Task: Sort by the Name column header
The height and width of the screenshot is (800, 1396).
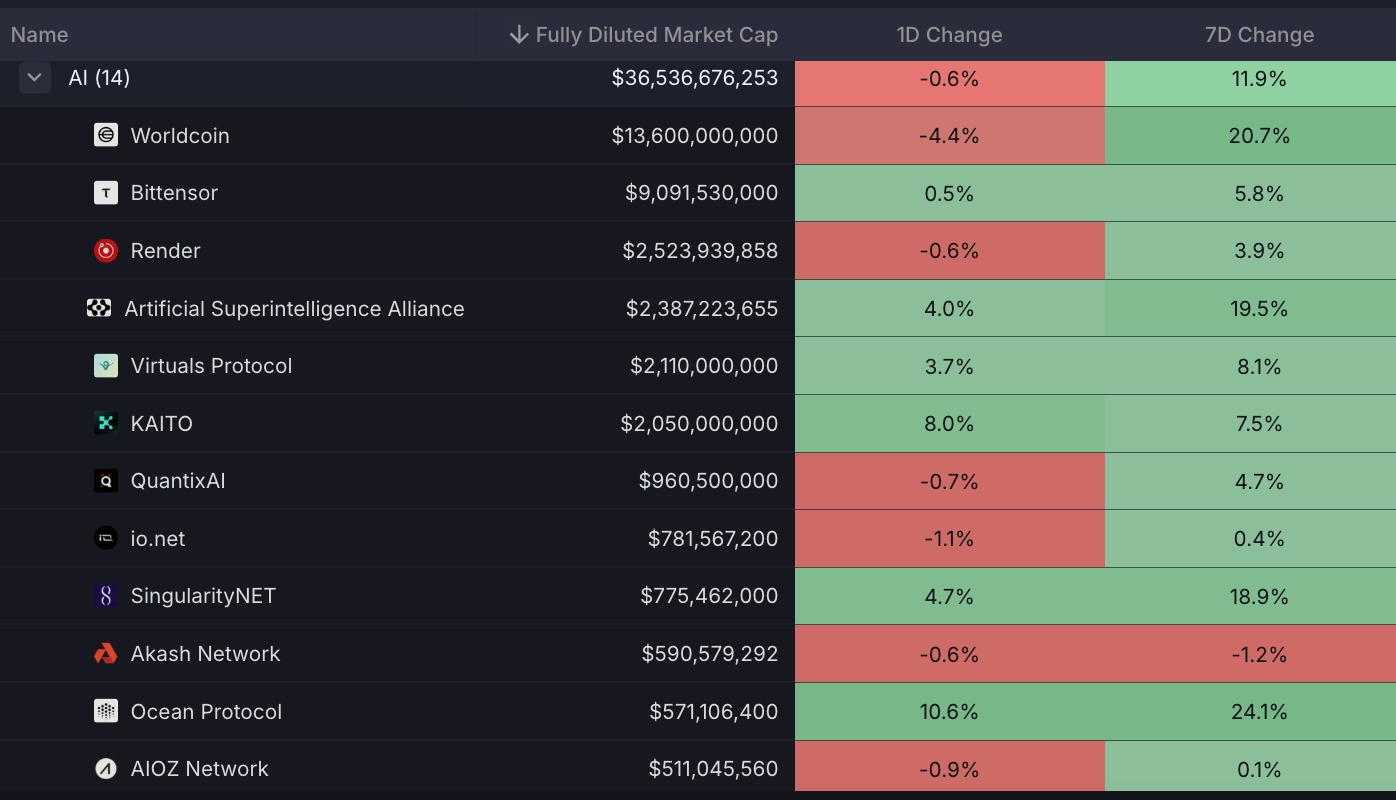Action: click(40, 35)
